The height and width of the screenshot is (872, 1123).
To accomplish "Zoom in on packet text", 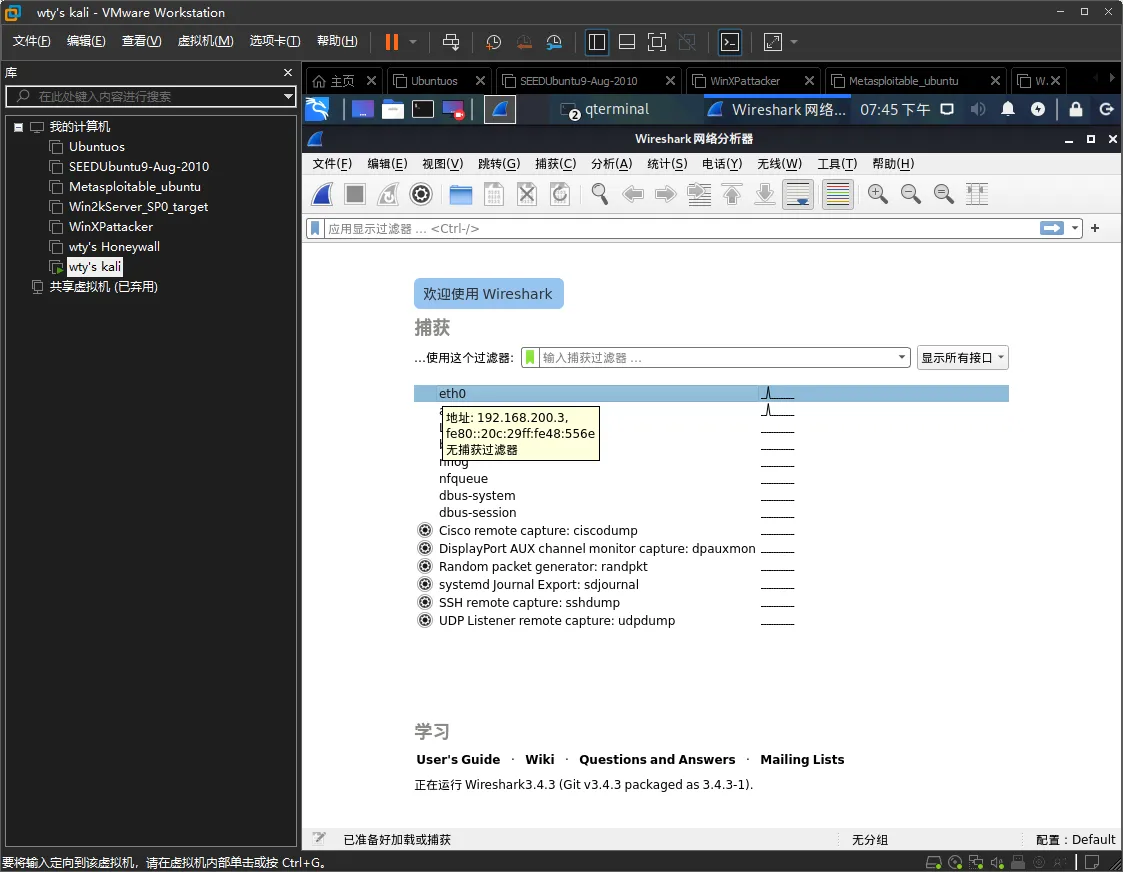I will [877, 194].
